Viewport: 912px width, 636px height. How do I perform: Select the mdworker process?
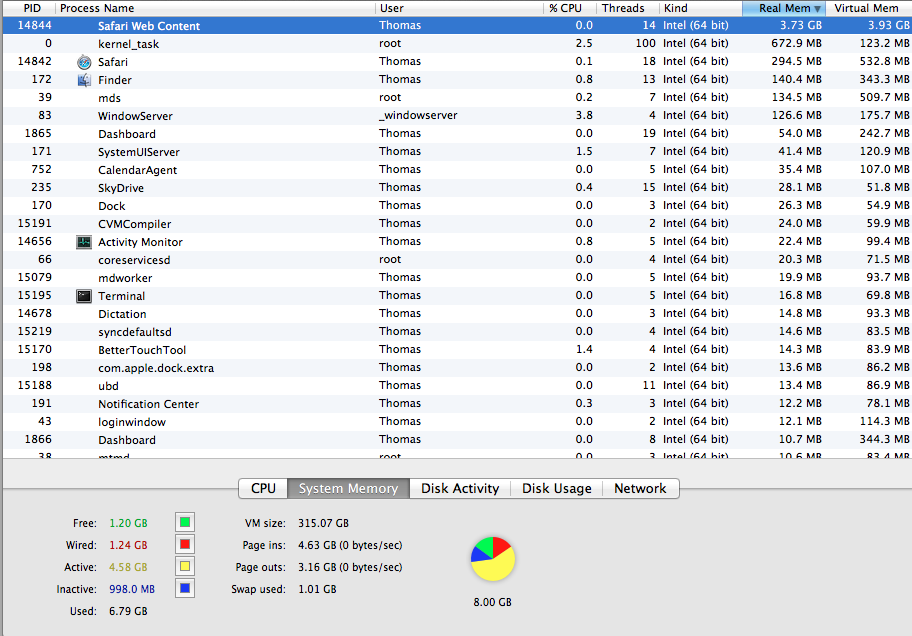pyautogui.click(x=125, y=278)
